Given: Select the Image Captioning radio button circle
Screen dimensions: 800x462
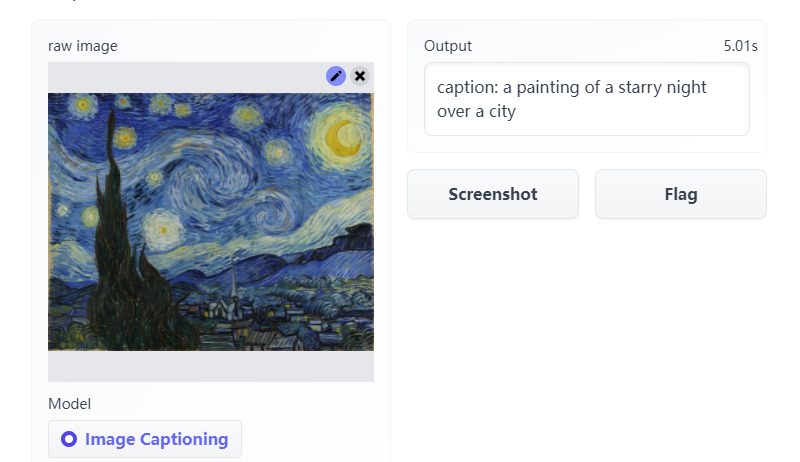Looking at the screenshot, I should [x=69, y=439].
